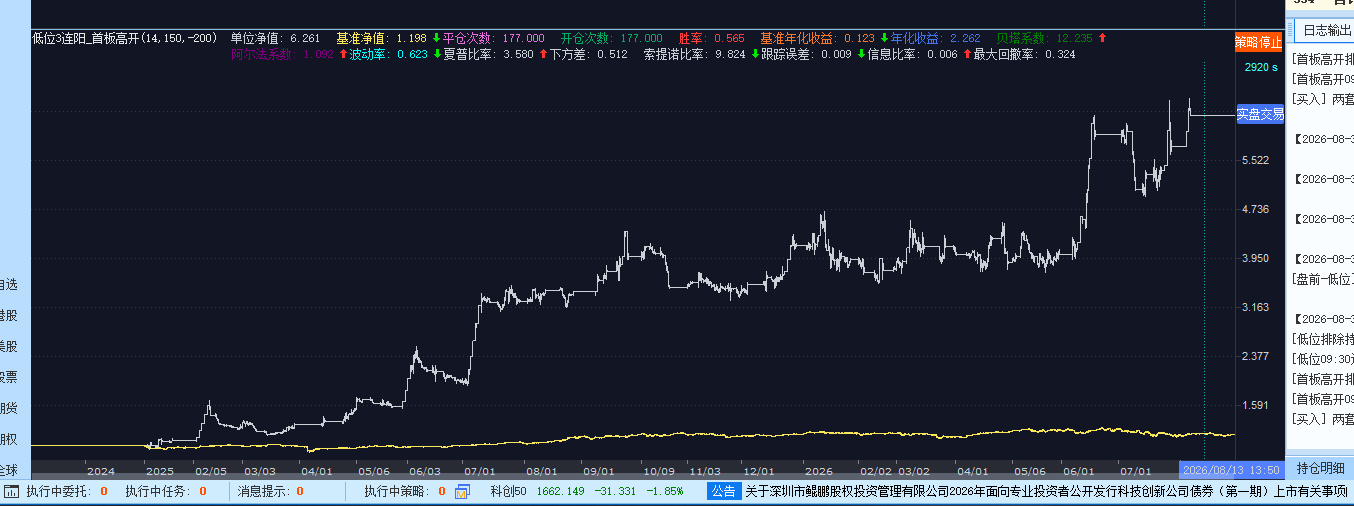Click the 科创50 index quote
1354x506 pixels.
coord(587,491)
